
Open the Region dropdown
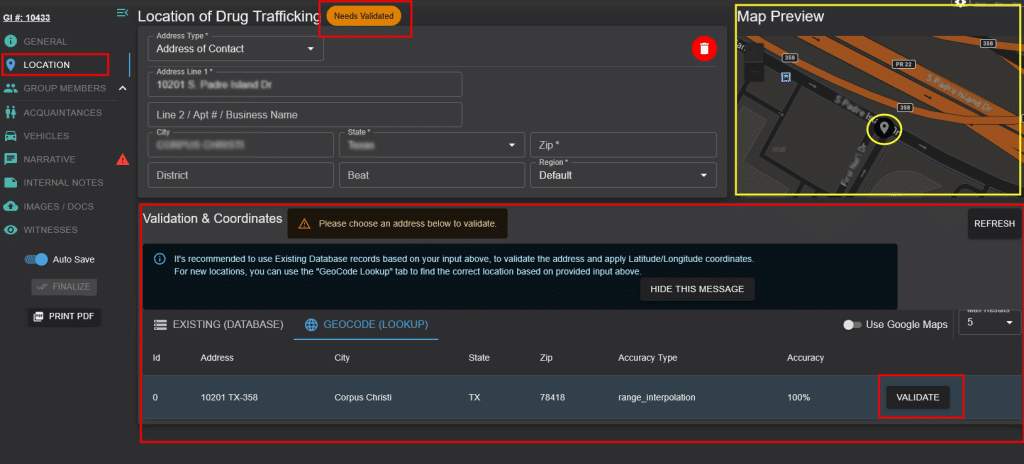tap(623, 175)
